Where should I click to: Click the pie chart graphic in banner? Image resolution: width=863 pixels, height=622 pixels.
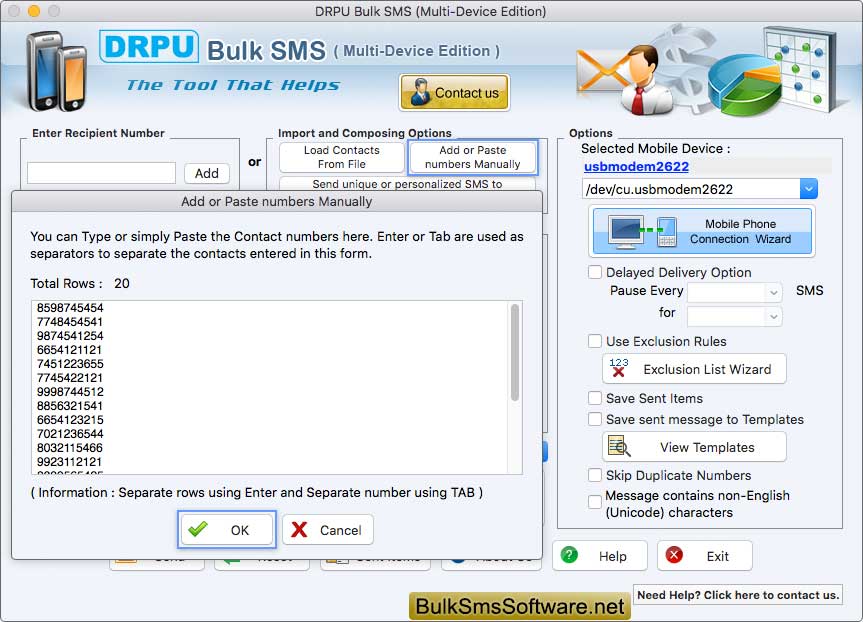pyautogui.click(x=745, y=86)
